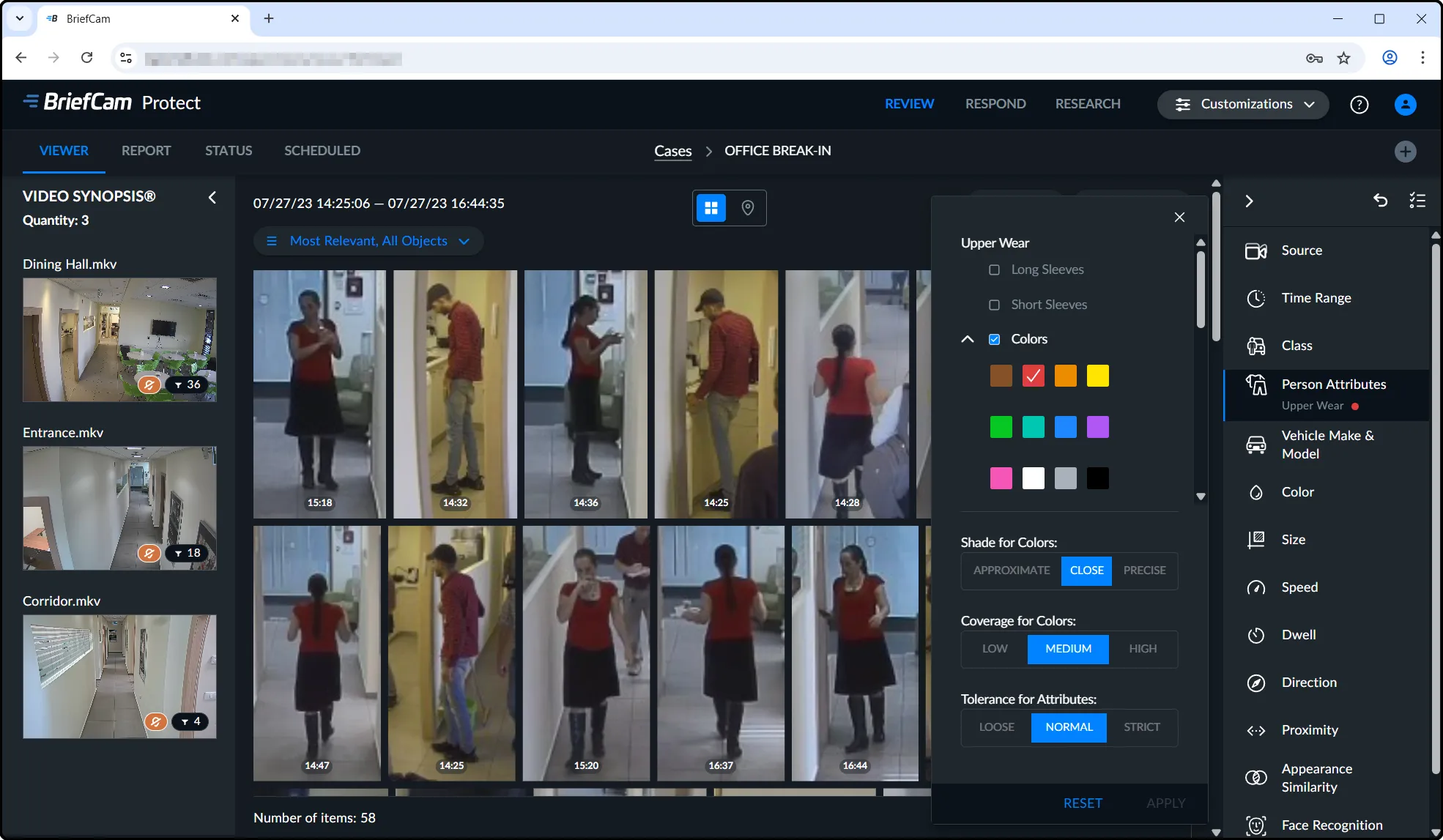The height and width of the screenshot is (840, 1443).
Task: Collapse the Colors section chevron
Action: (x=967, y=339)
